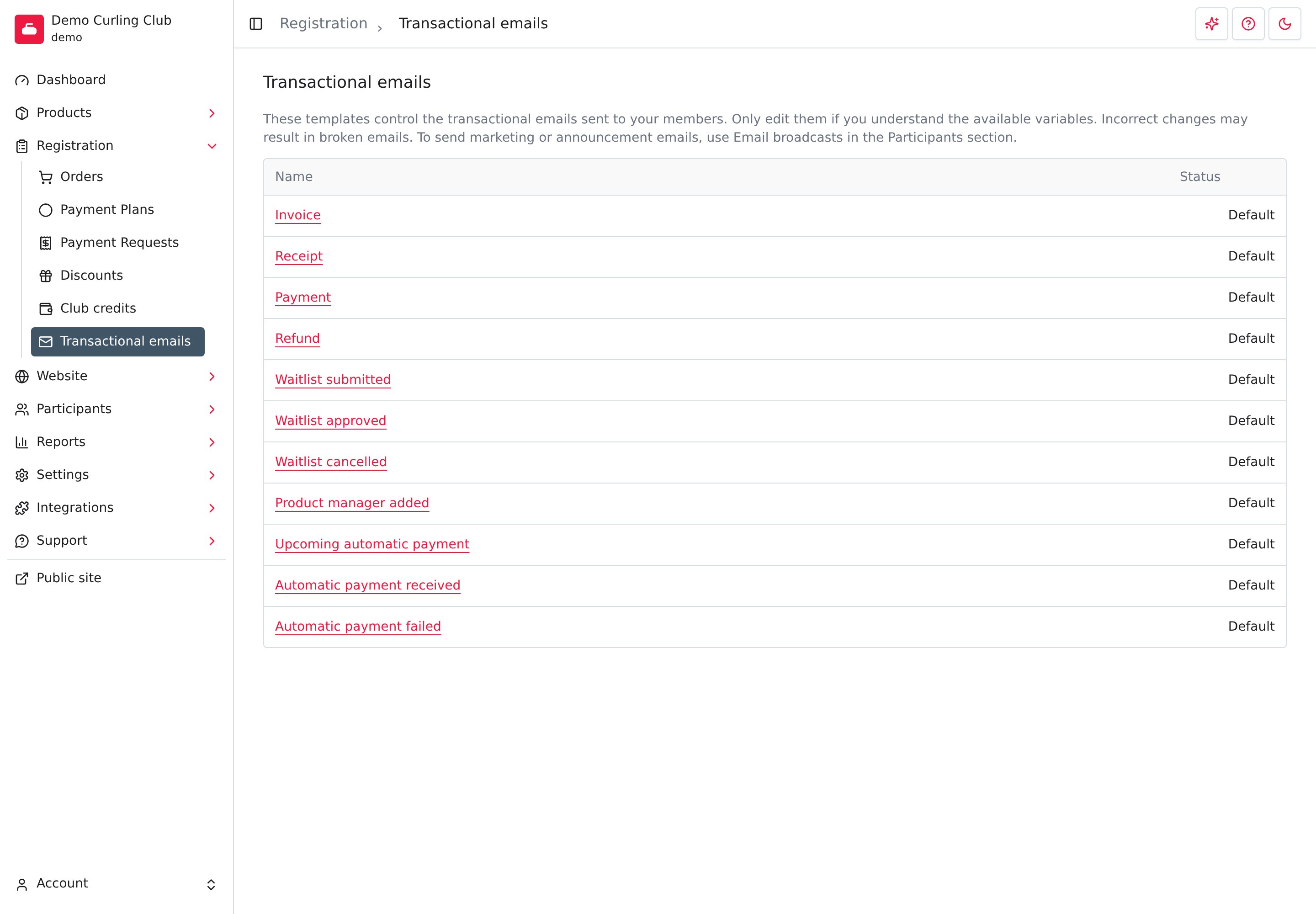Click the Default status in Automatic payment failed row

(1251, 627)
